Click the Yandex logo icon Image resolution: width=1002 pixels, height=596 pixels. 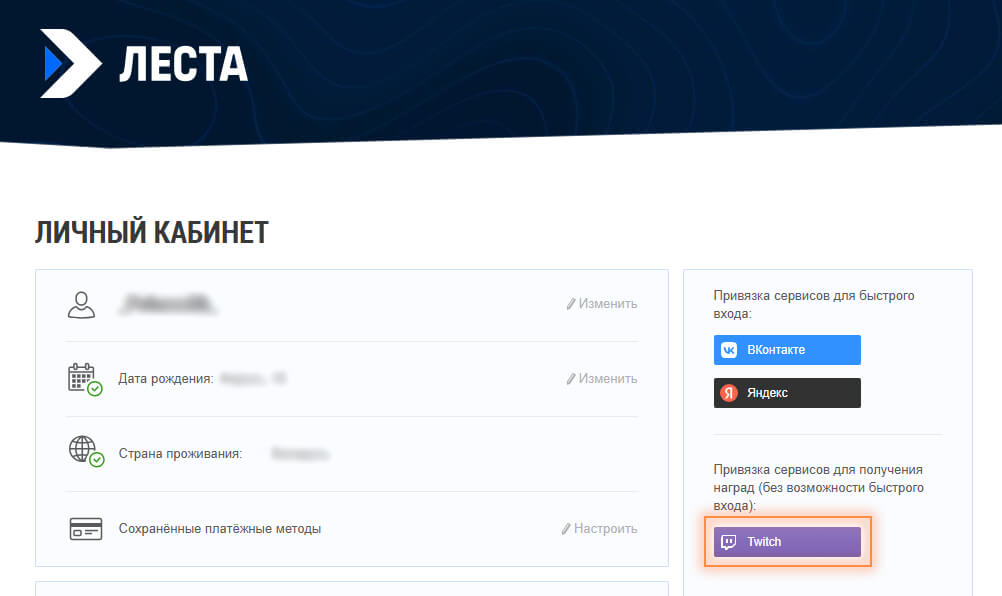coord(730,393)
